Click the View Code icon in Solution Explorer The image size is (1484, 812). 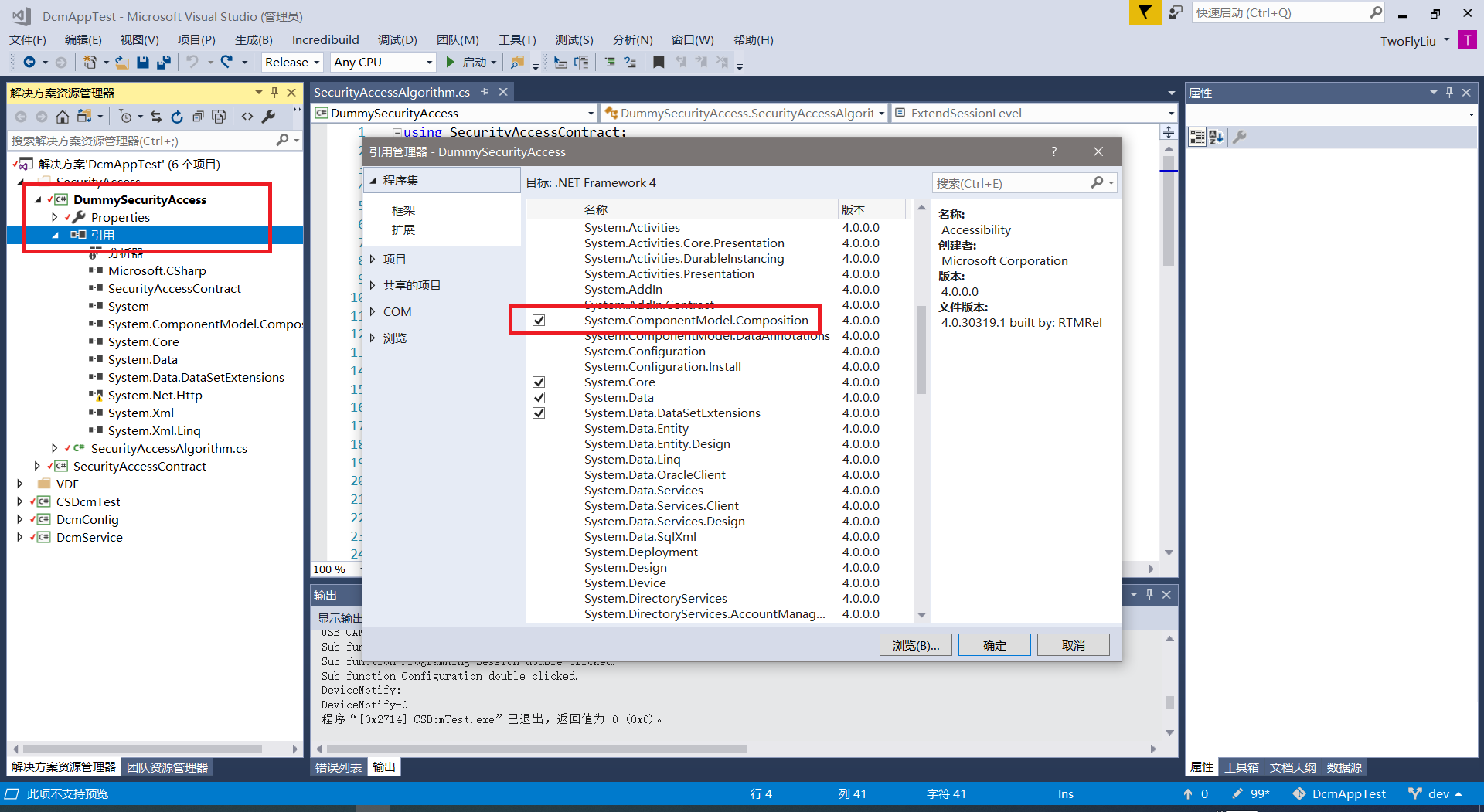tap(247, 117)
